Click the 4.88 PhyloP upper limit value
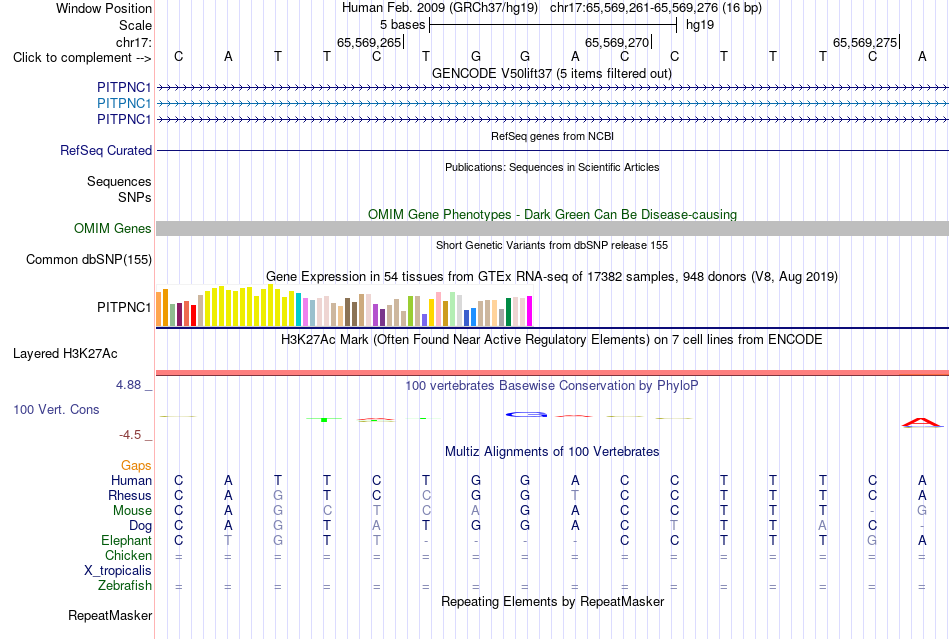This screenshot has width=950, height=639. pos(128,385)
